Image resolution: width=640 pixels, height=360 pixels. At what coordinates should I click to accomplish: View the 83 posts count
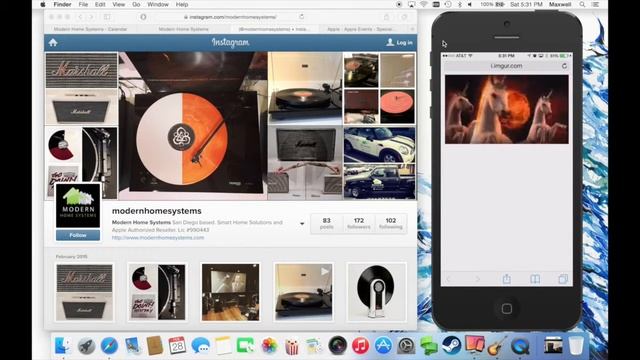327,223
